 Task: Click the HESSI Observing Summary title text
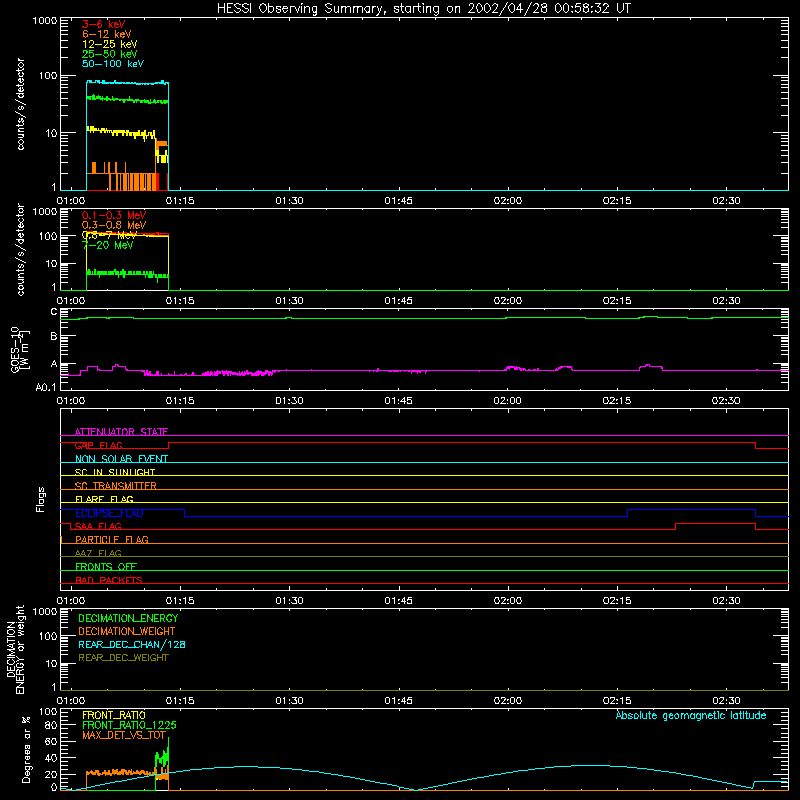[x=423, y=9]
